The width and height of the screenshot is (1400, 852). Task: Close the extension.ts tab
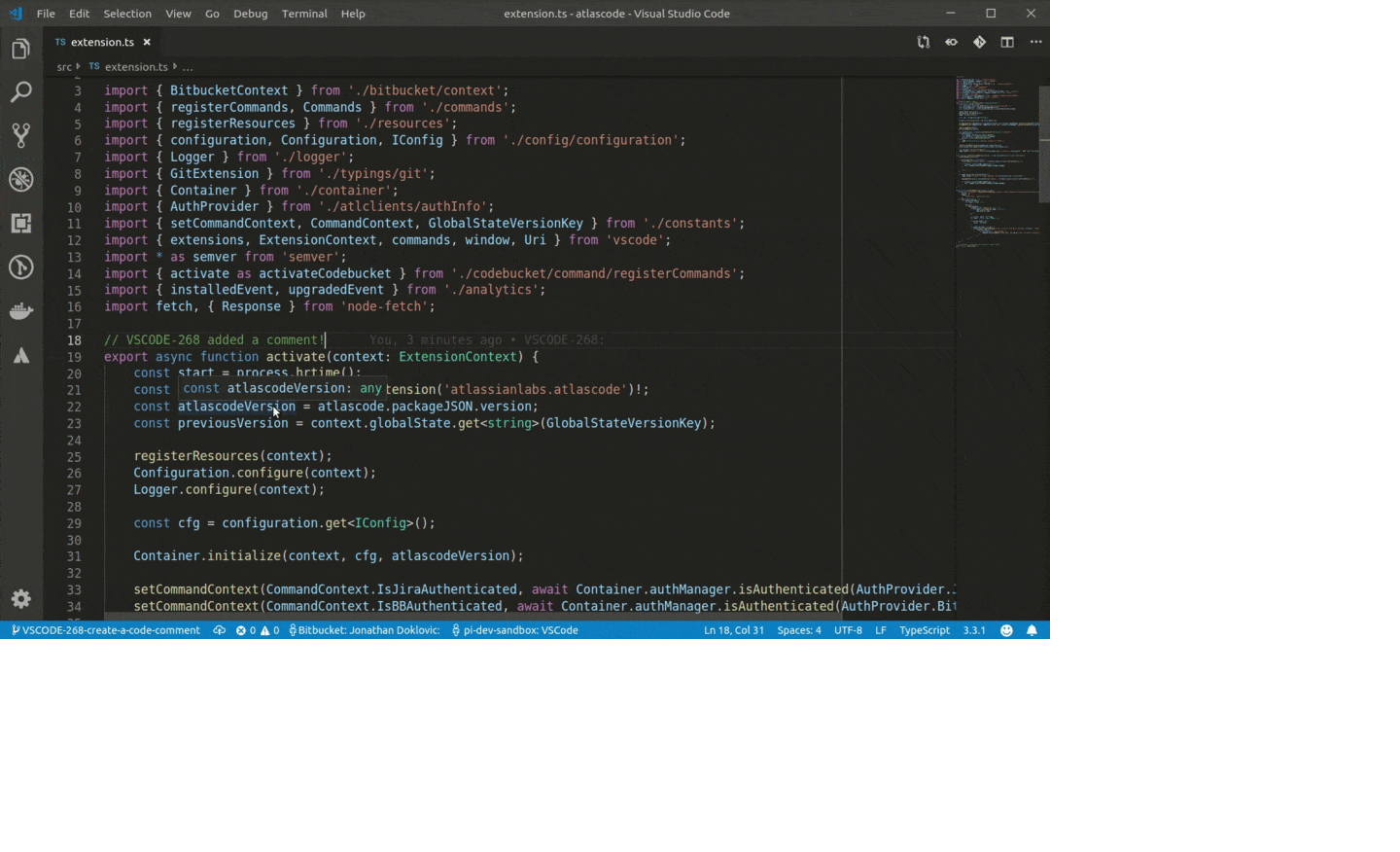(x=147, y=42)
